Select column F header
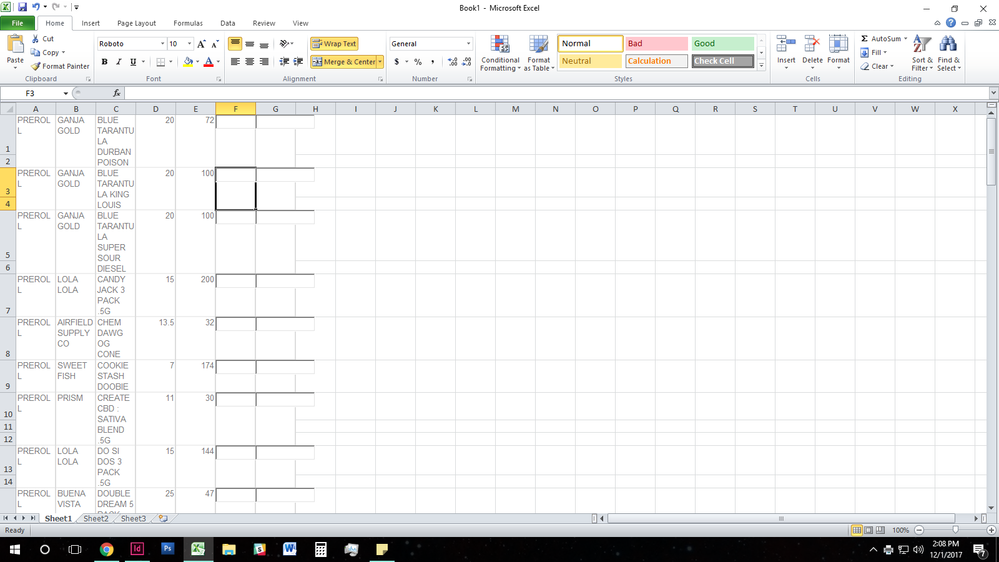The image size is (999, 562). point(236,109)
